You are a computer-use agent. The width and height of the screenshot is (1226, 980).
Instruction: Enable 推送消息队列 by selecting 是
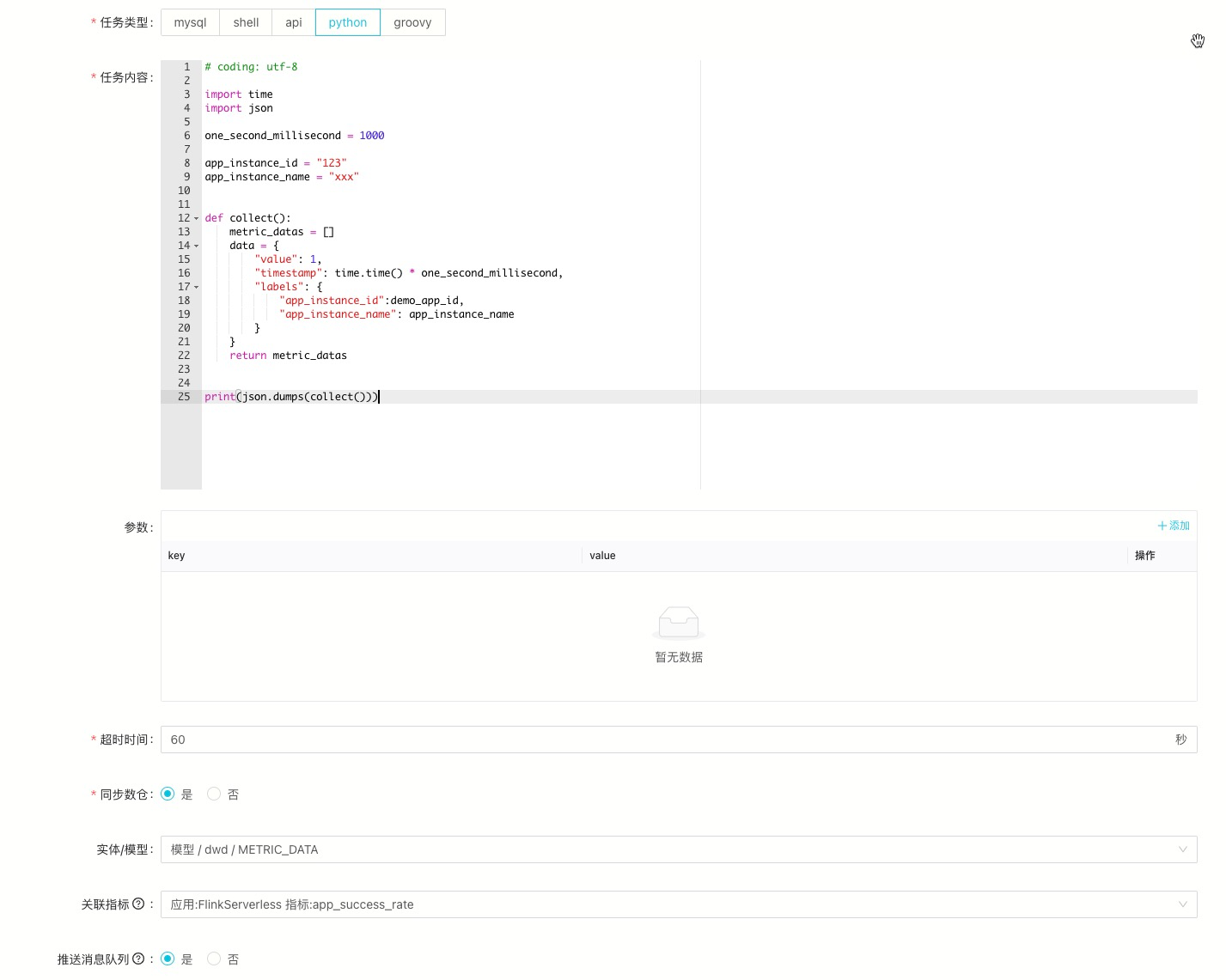(x=168, y=959)
